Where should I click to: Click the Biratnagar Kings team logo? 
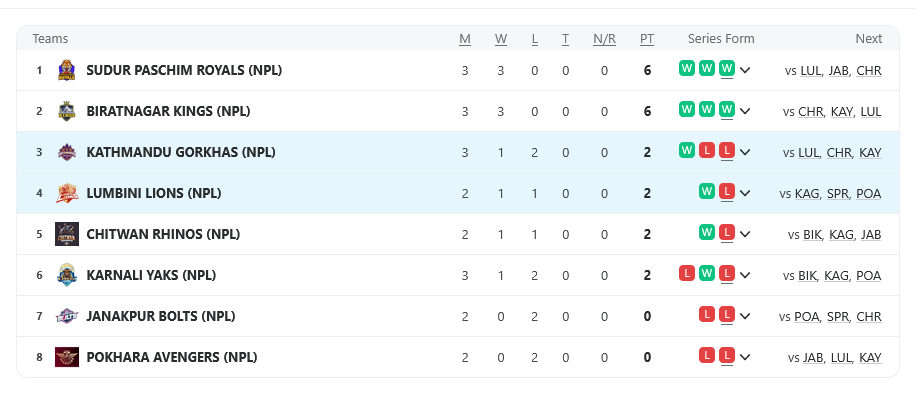click(67, 111)
